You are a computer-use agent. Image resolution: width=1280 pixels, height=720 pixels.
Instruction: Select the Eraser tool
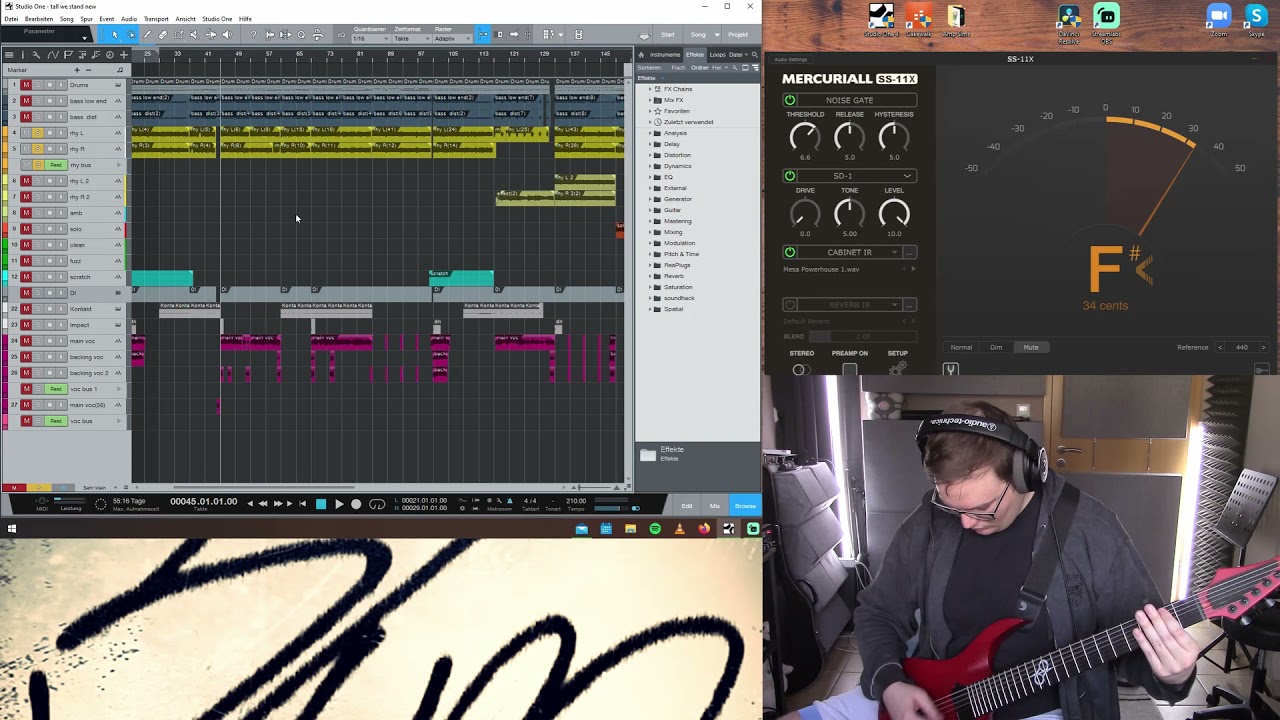pos(163,35)
